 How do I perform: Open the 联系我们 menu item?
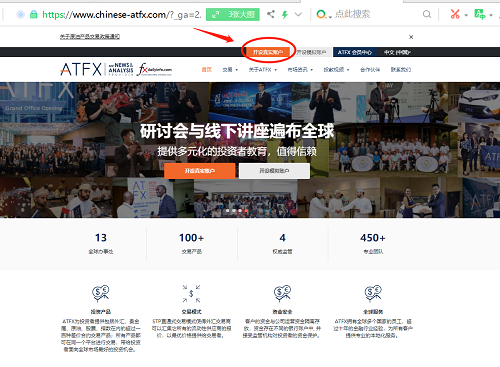click(x=401, y=70)
